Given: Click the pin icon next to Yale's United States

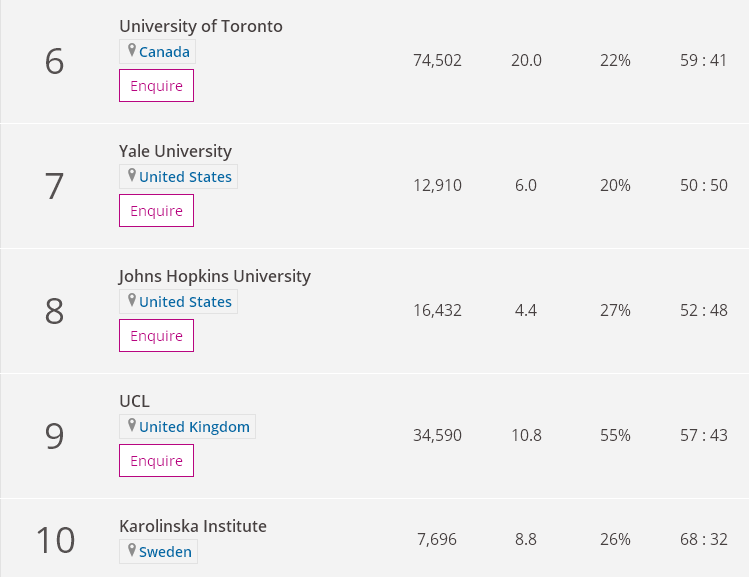Looking at the screenshot, I should pos(131,176).
